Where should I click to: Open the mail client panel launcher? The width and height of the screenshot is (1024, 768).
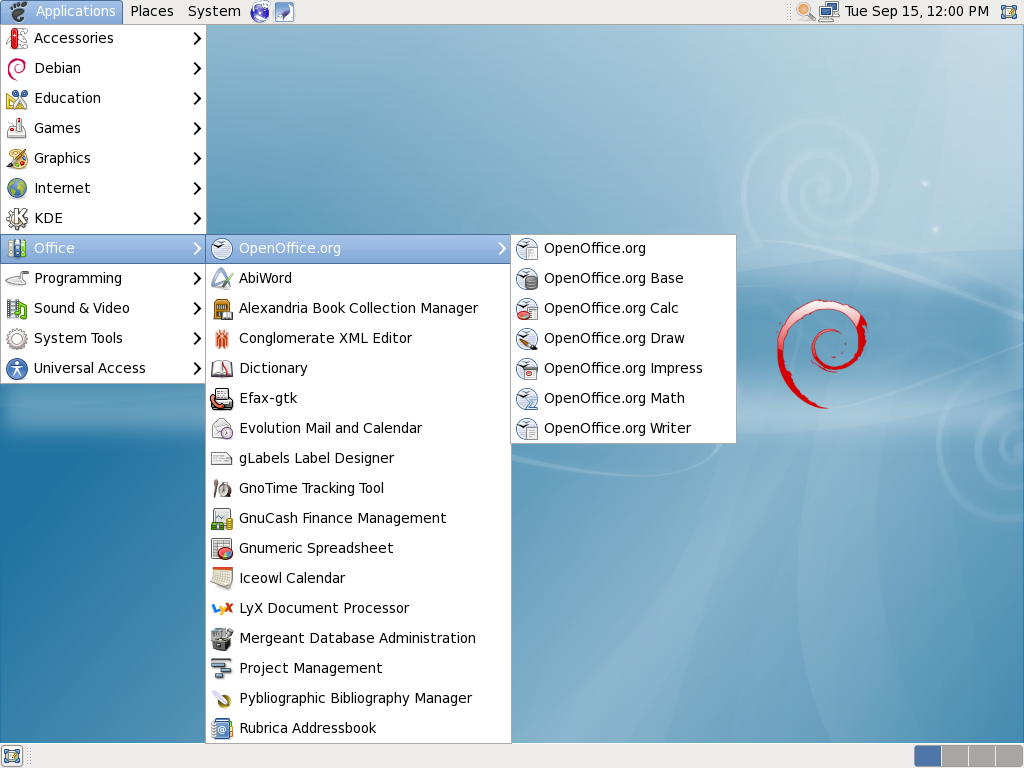pos(284,11)
